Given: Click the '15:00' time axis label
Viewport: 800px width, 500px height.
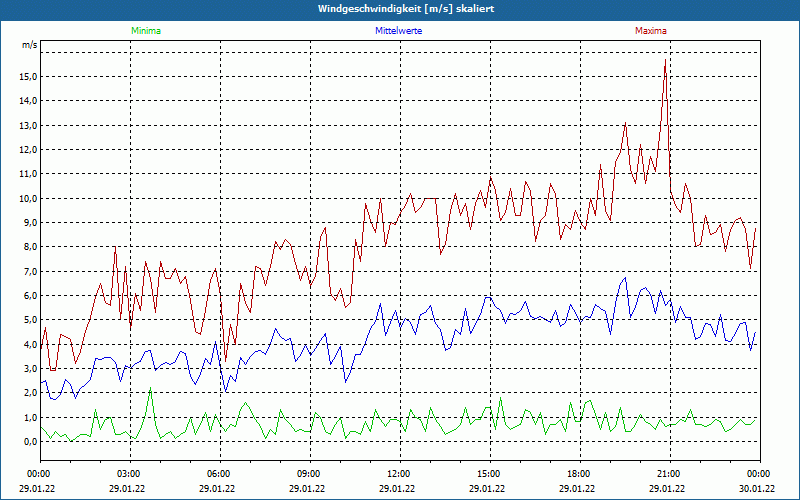Looking at the screenshot, I should [490, 474].
